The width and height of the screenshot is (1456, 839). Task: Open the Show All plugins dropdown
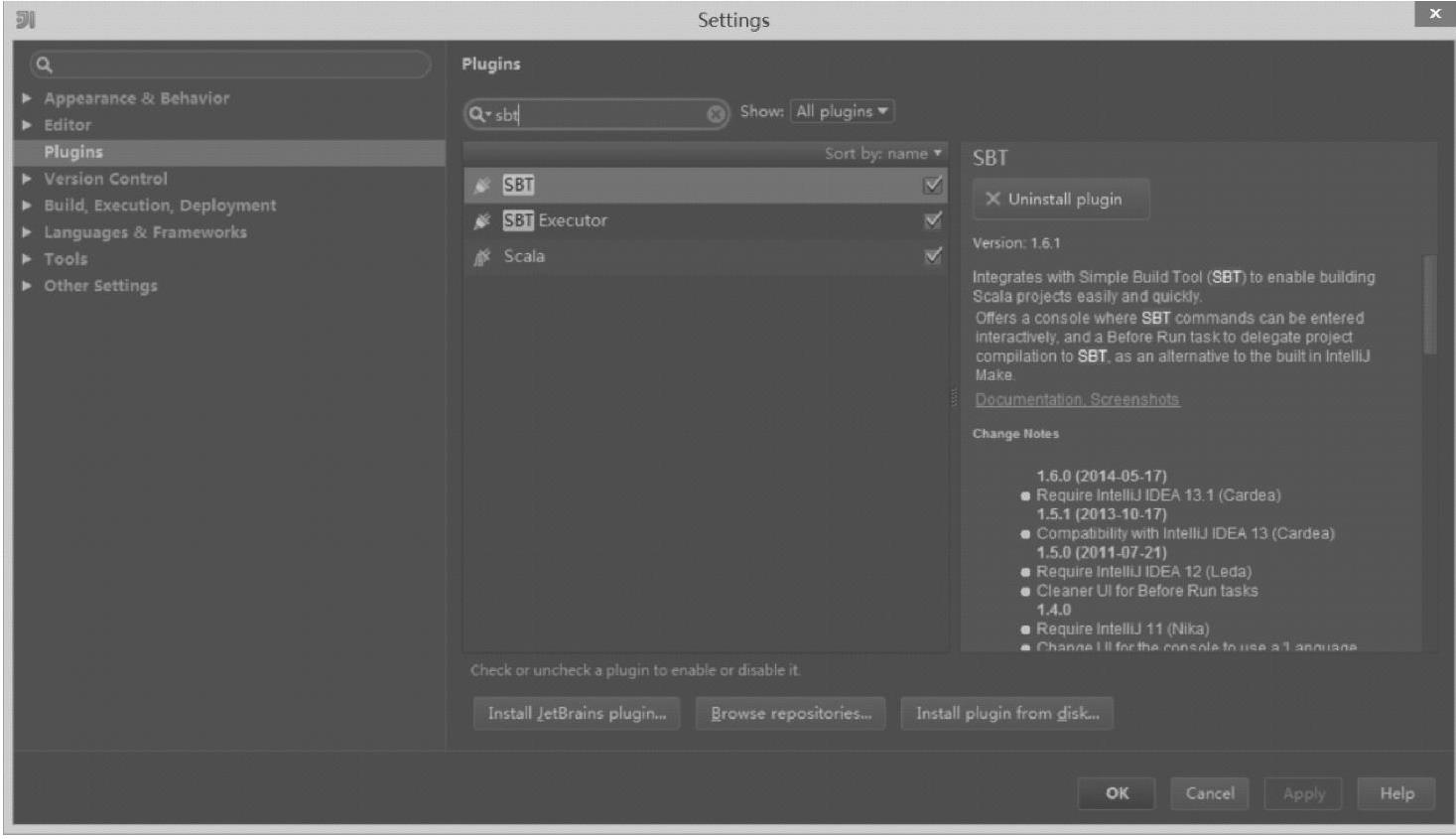click(842, 111)
